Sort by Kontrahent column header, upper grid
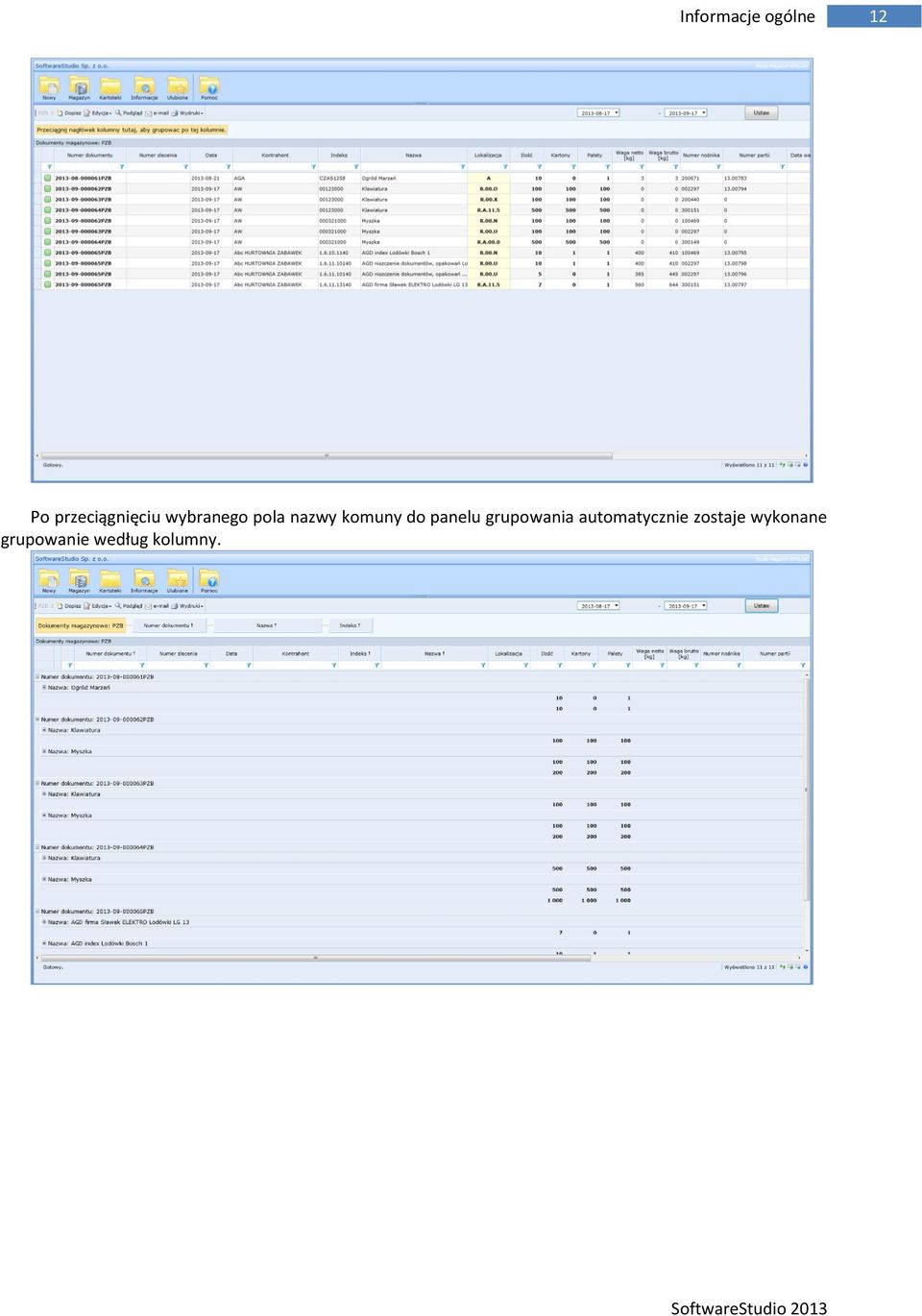 coord(275,155)
